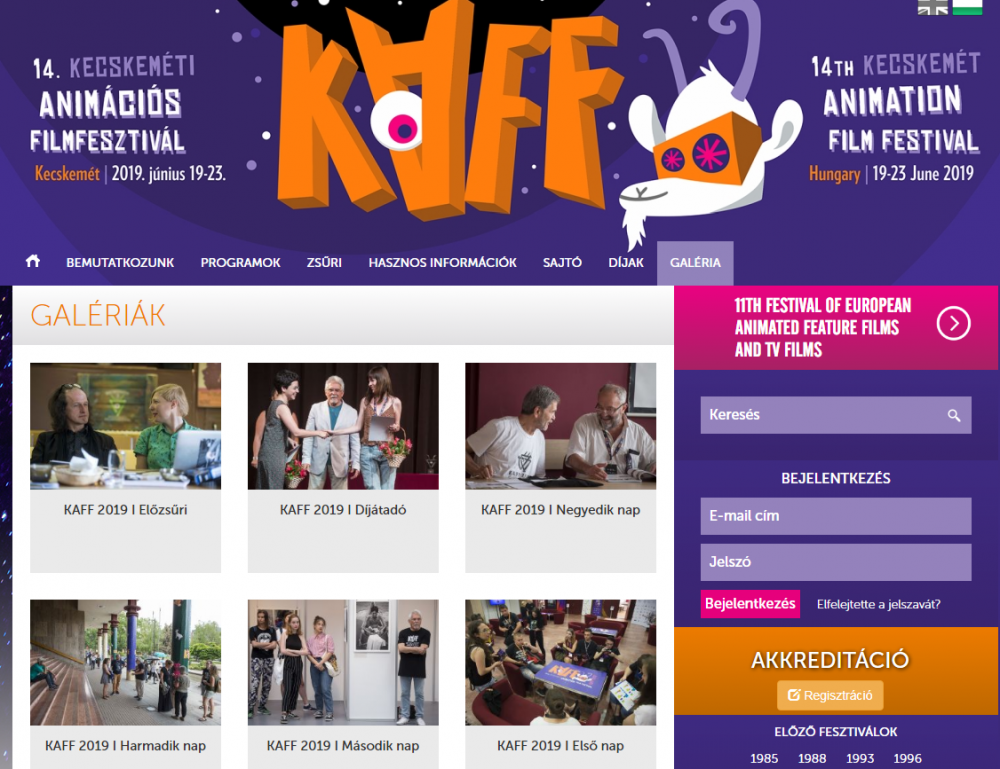Open the KAFF 2019 Díjátadó gallery thumbnail
Screen dimensions: 1000x769
point(343,426)
